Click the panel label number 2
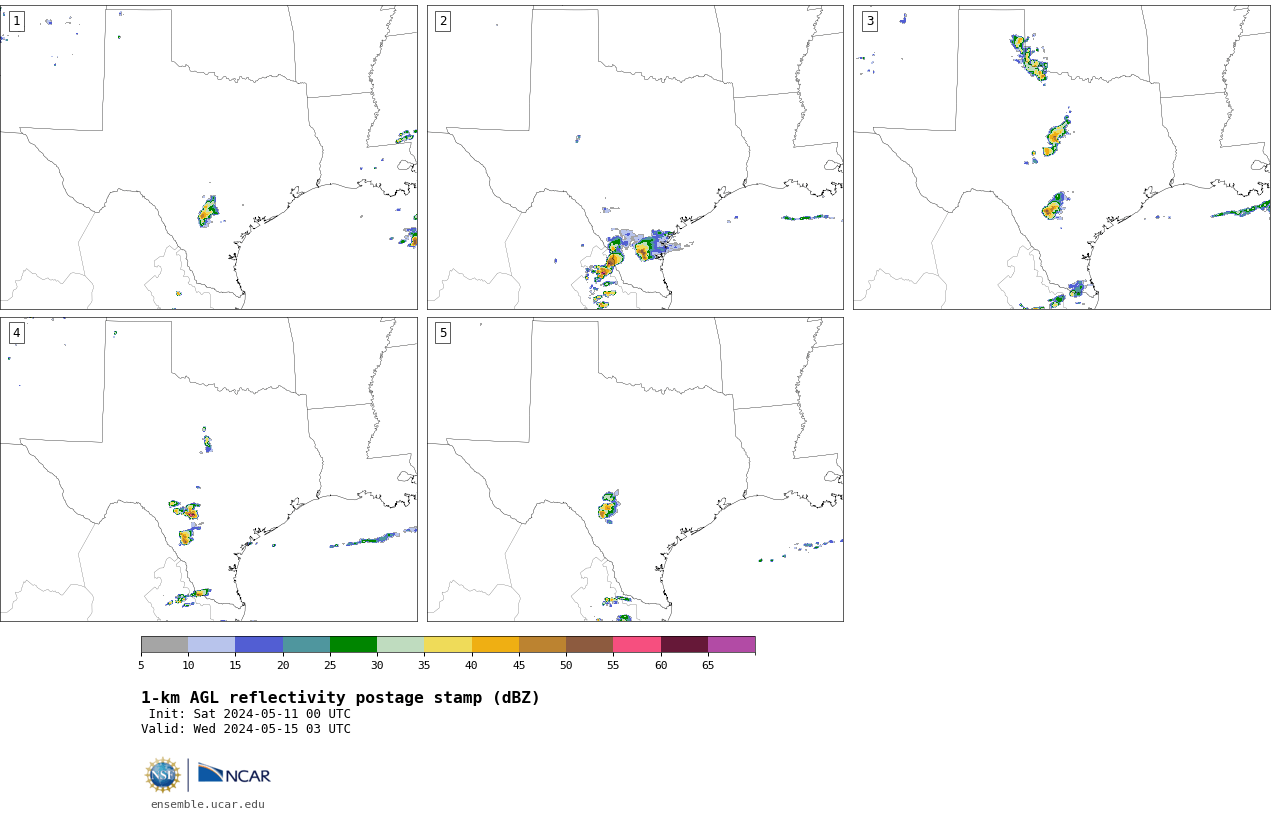The image size is (1280, 815). click(x=443, y=21)
